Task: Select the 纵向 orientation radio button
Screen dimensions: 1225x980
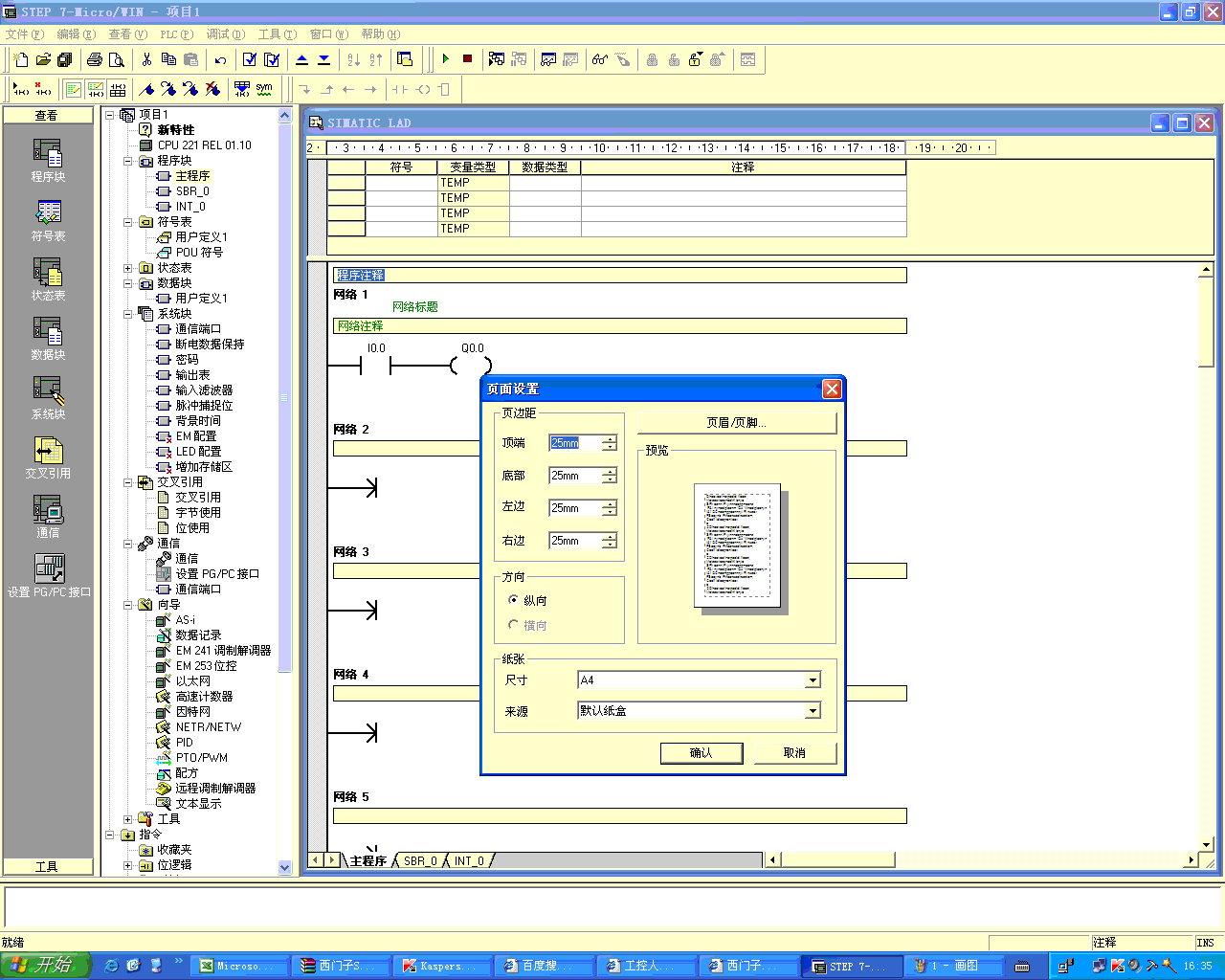Action: 514,600
